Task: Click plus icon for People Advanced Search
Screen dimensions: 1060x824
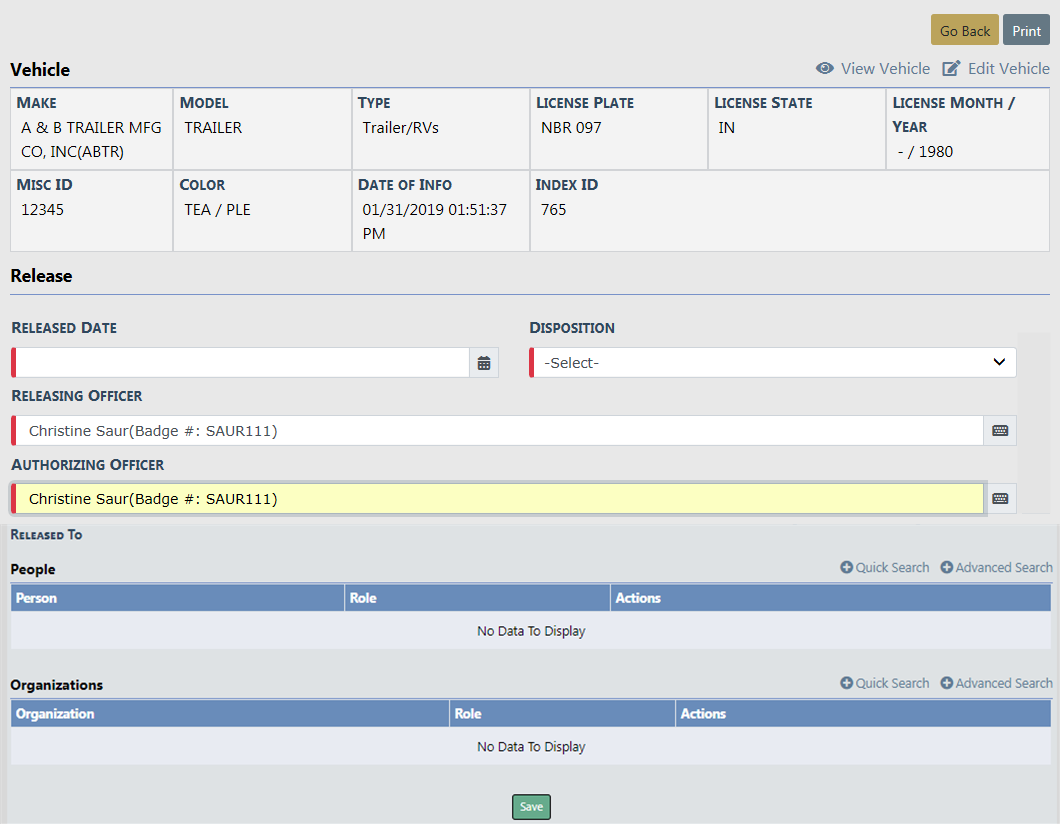Action: (947, 568)
